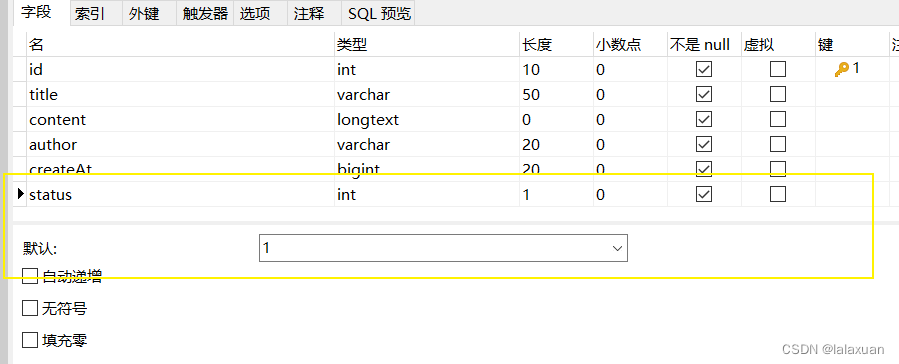Click the primary key icon in id row
This screenshot has width=899, height=364.
tap(841, 70)
